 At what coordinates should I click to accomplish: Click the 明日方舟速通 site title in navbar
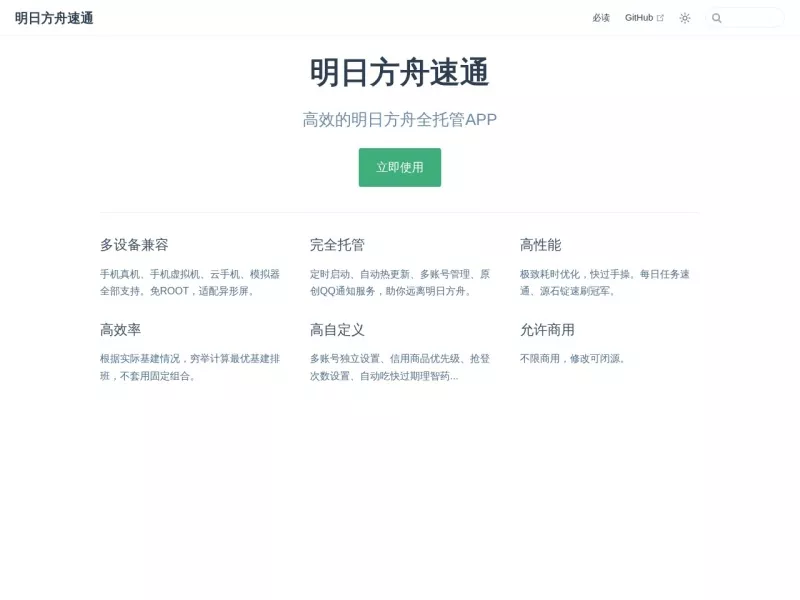pos(54,18)
